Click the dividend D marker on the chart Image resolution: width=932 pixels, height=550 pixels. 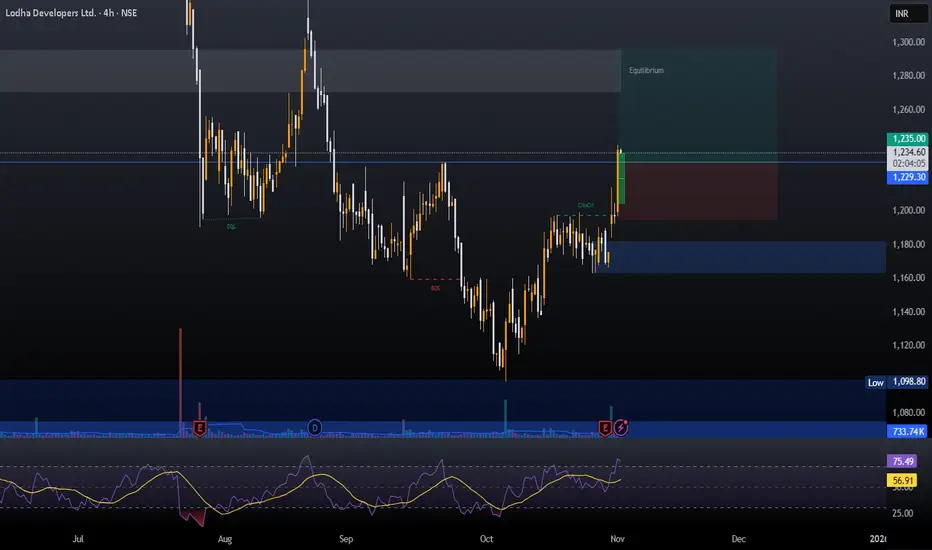(314, 428)
